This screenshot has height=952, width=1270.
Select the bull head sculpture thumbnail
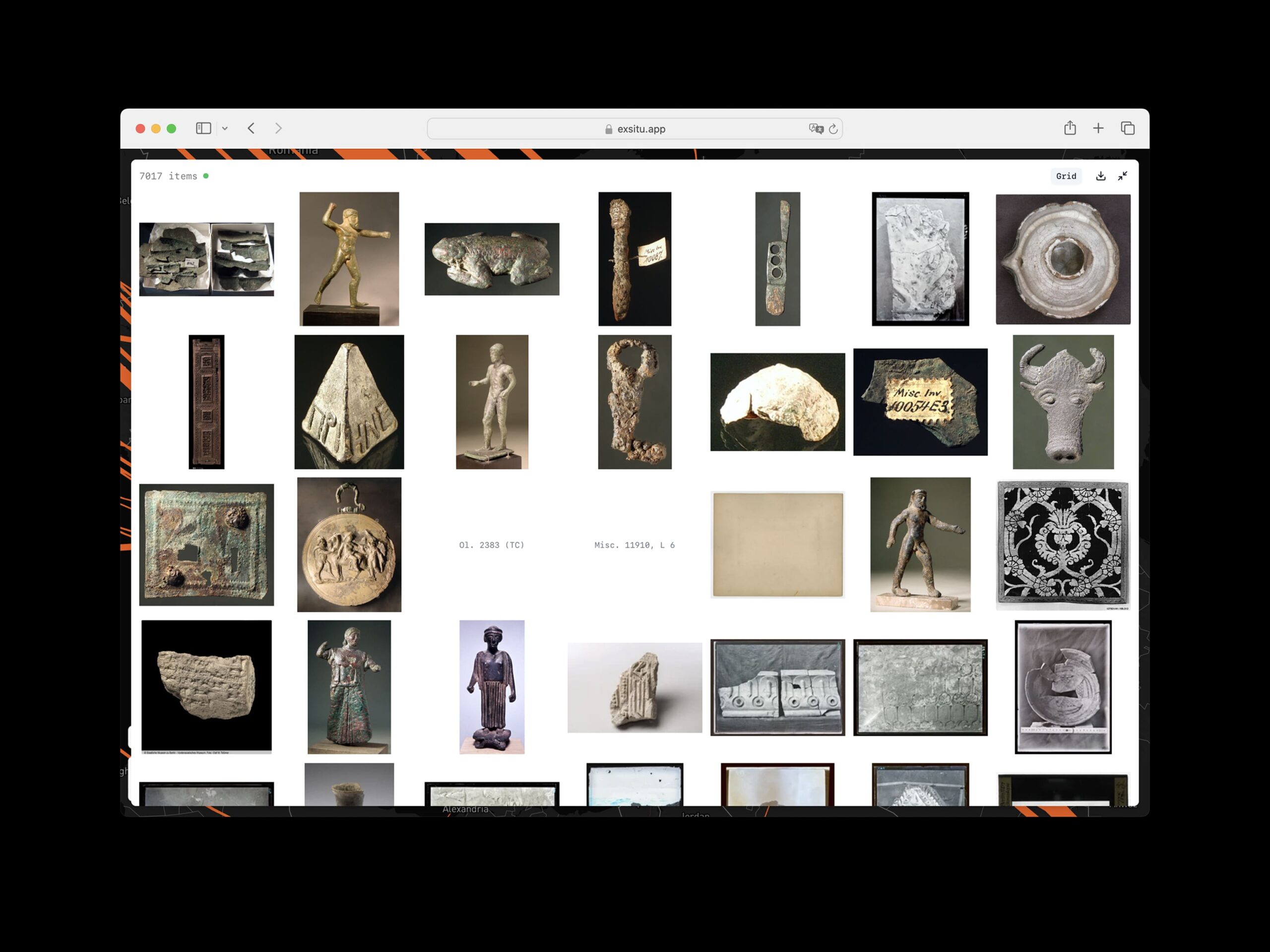coord(1063,402)
